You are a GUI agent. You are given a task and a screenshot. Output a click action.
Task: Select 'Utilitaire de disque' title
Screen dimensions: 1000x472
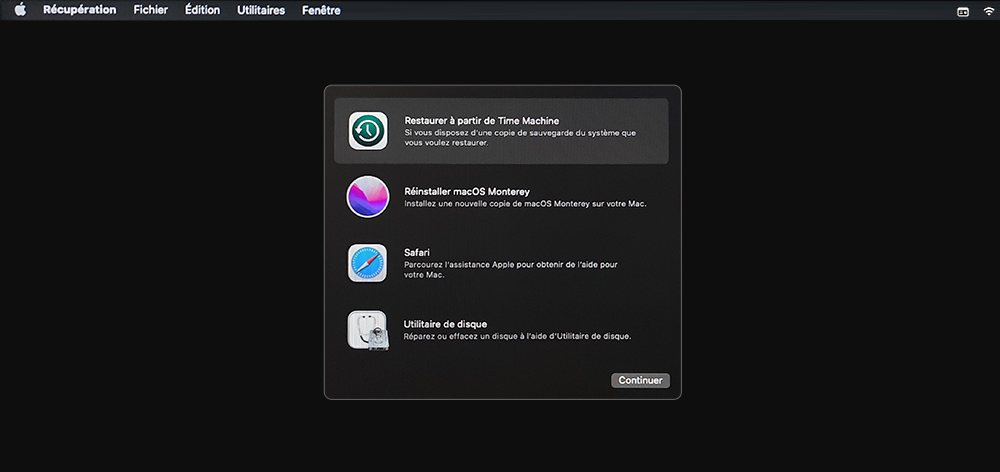point(446,324)
